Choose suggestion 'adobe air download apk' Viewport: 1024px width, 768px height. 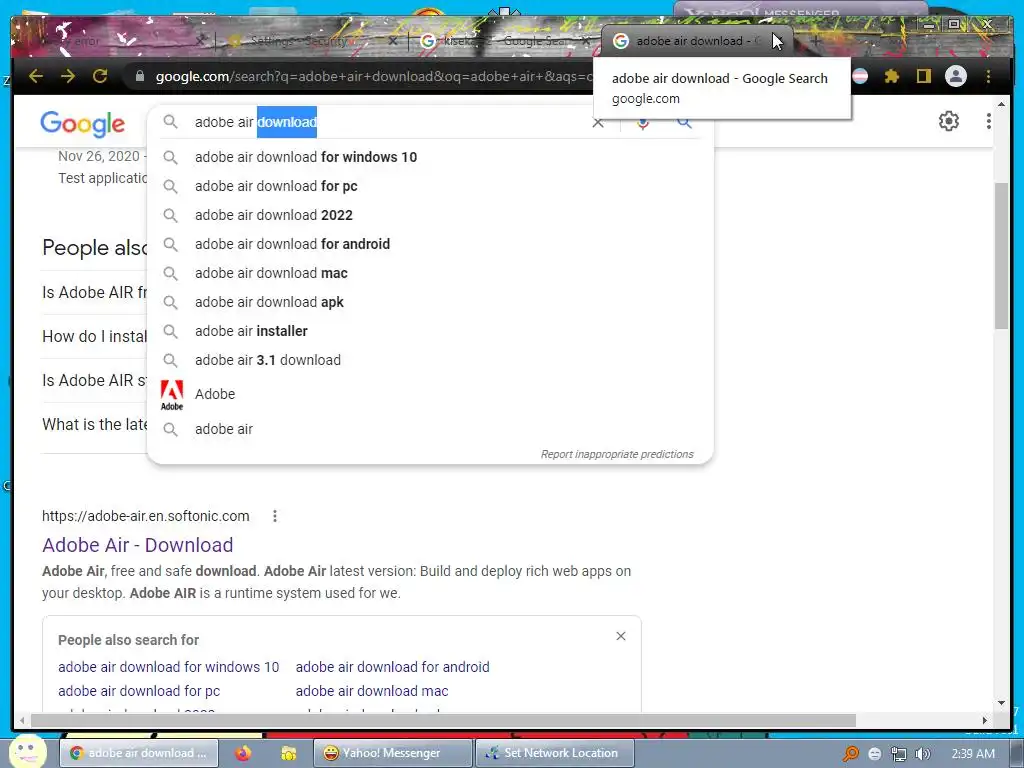click(x=430, y=302)
